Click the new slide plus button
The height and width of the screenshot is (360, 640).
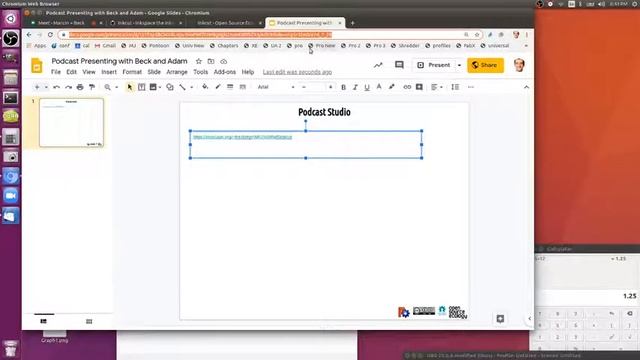click(37, 87)
